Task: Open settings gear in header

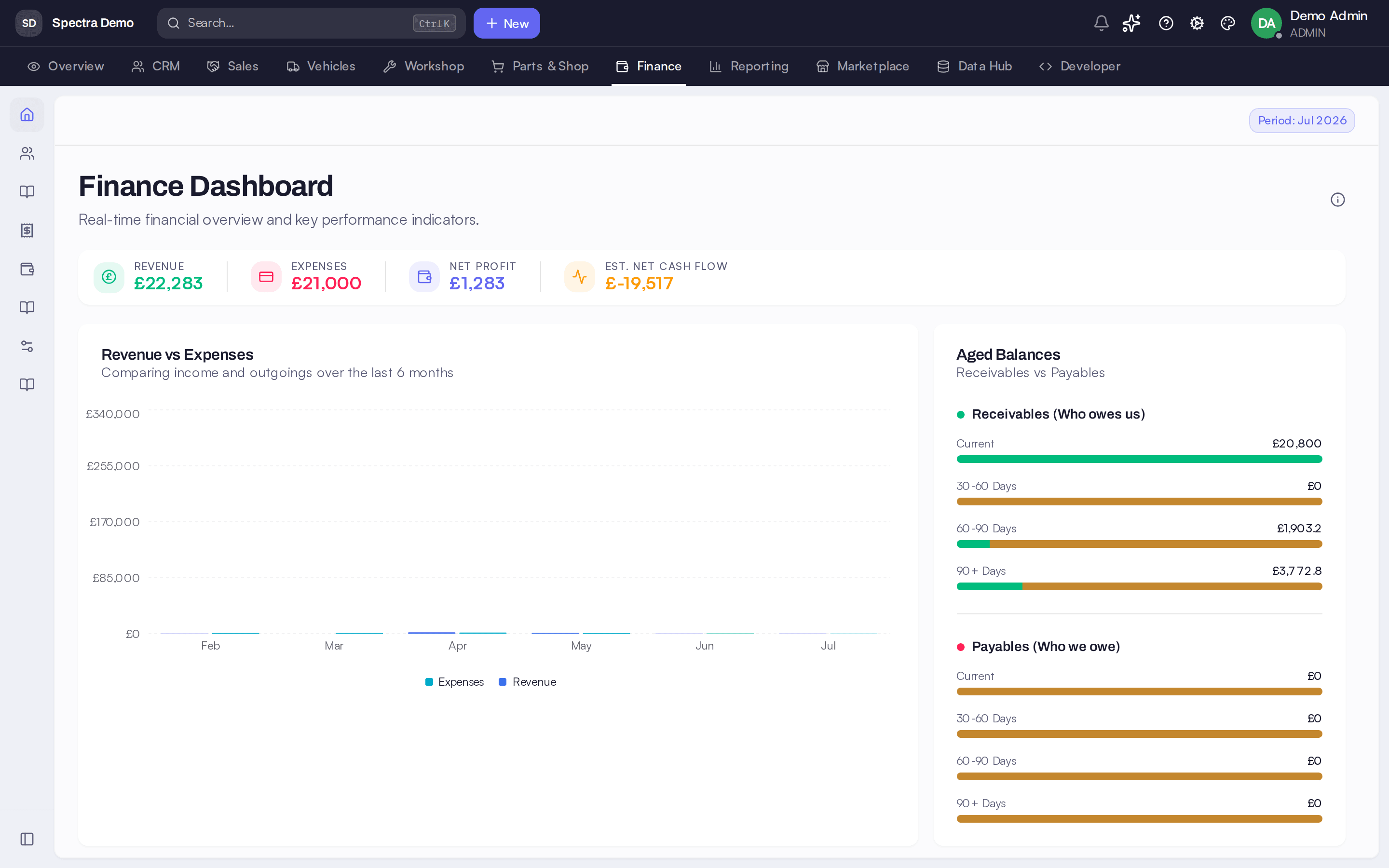Action: [1197, 23]
